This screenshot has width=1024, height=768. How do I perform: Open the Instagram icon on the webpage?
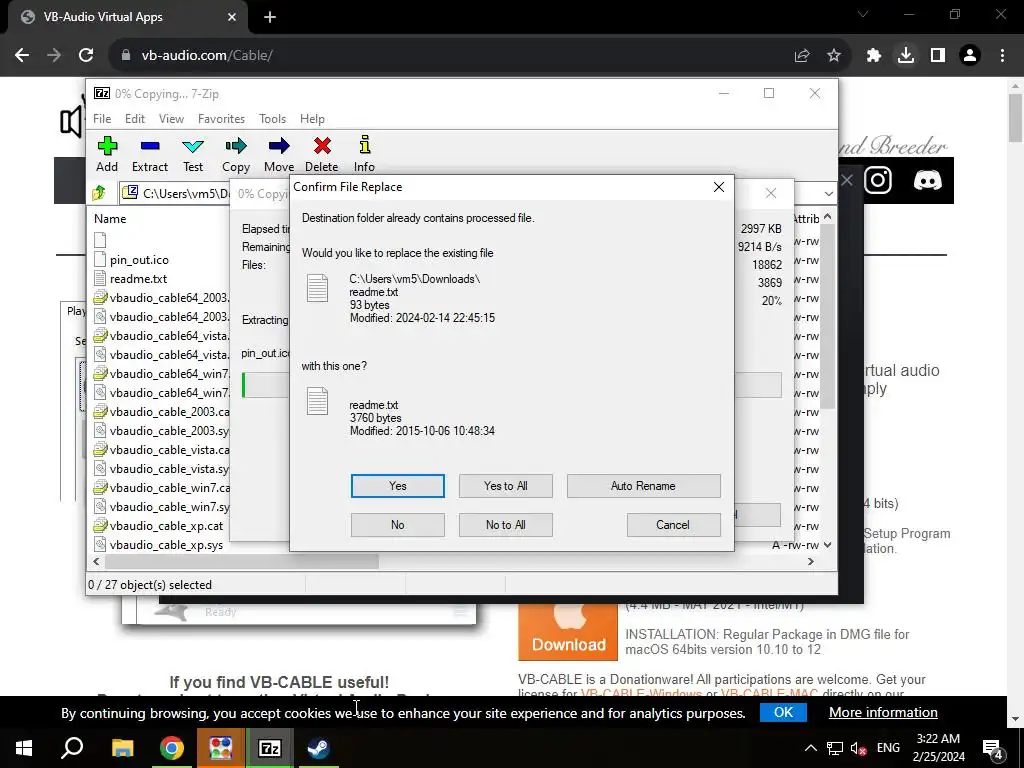(878, 180)
